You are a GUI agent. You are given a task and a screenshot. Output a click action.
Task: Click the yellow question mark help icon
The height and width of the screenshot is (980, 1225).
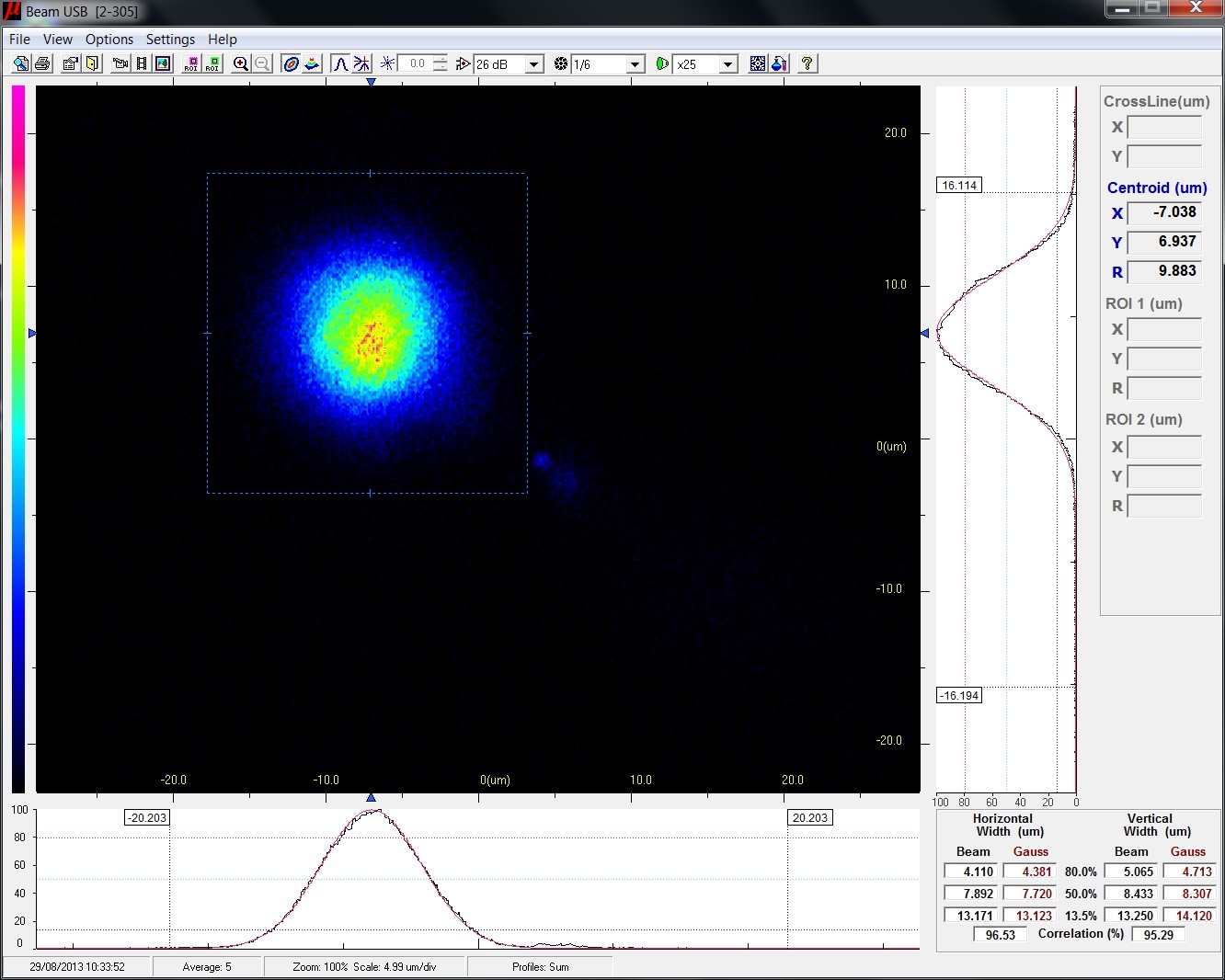click(807, 63)
